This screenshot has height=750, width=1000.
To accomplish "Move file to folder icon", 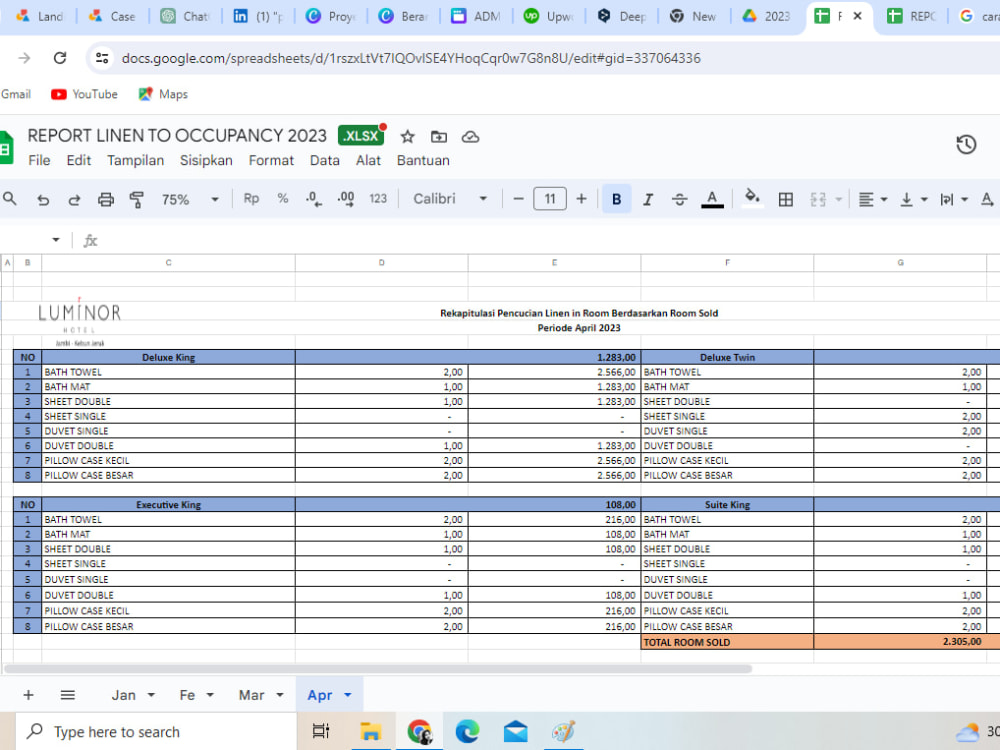I will (x=439, y=136).
